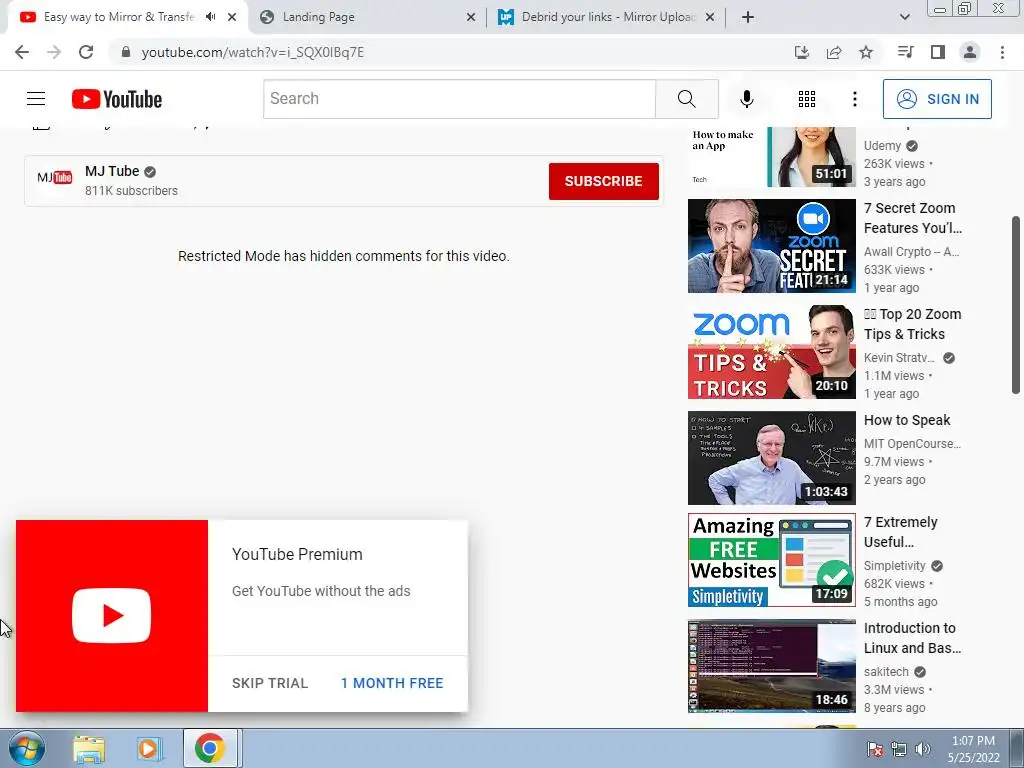
Task: Click the install app icon in address bar
Action: 802,52
